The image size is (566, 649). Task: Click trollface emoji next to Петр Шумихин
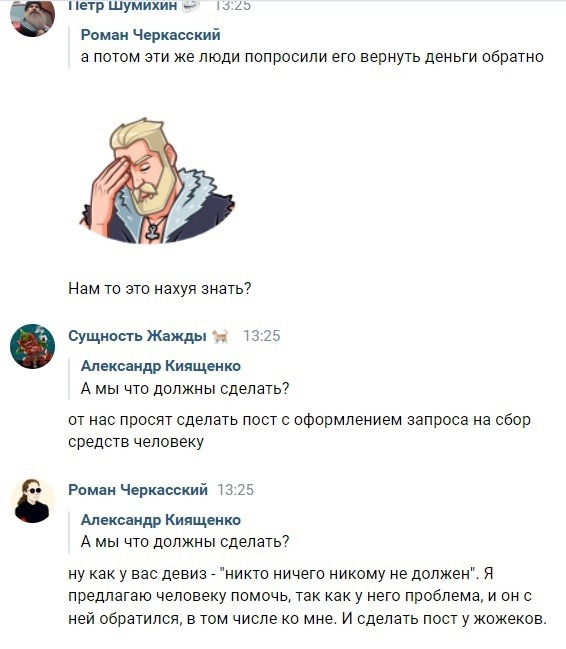pyautogui.click(x=191, y=5)
